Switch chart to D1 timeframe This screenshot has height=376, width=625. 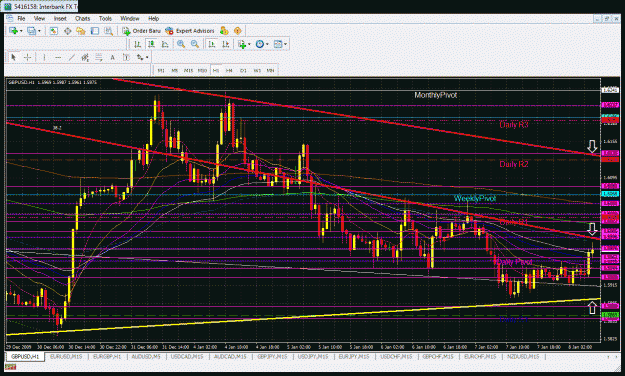[x=243, y=71]
